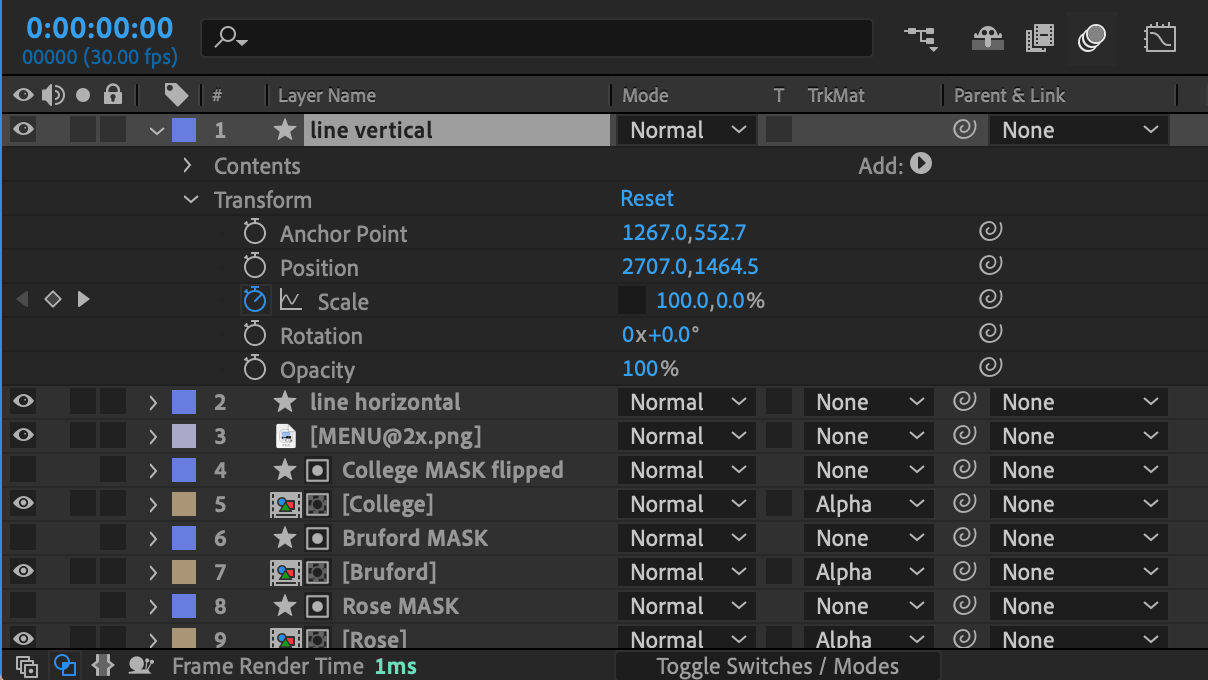This screenshot has width=1208, height=680.
Task: Toggle the Motion Blur master switch
Action: pyautogui.click(x=1092, y=38)
